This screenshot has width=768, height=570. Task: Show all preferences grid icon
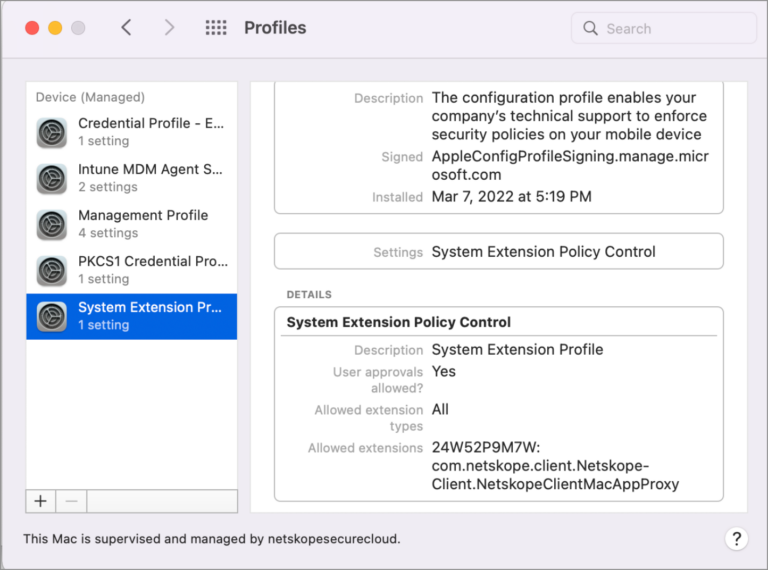[x=216, y=28]
